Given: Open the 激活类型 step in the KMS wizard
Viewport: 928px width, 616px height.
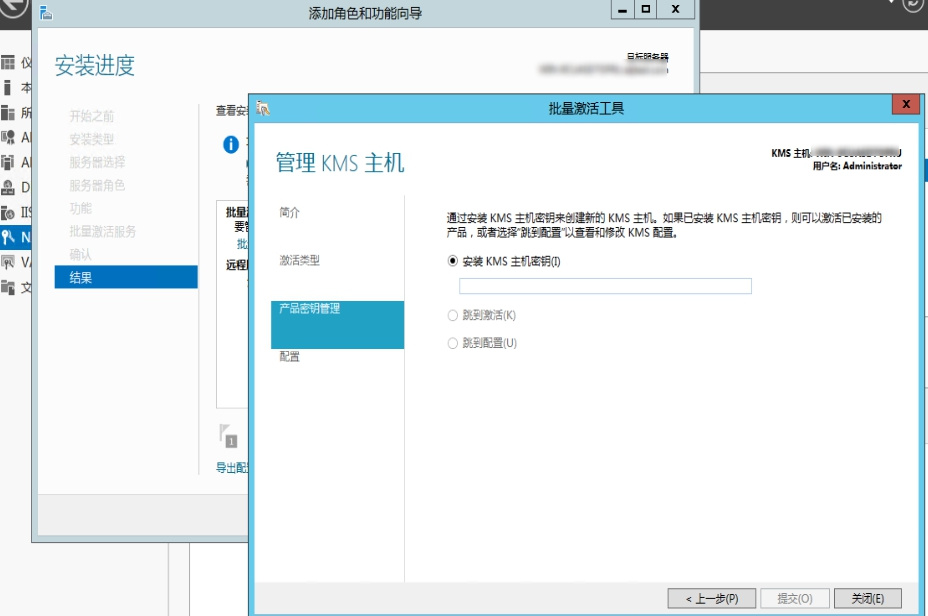Looking at the screenshot, I should tap(299, 260).
